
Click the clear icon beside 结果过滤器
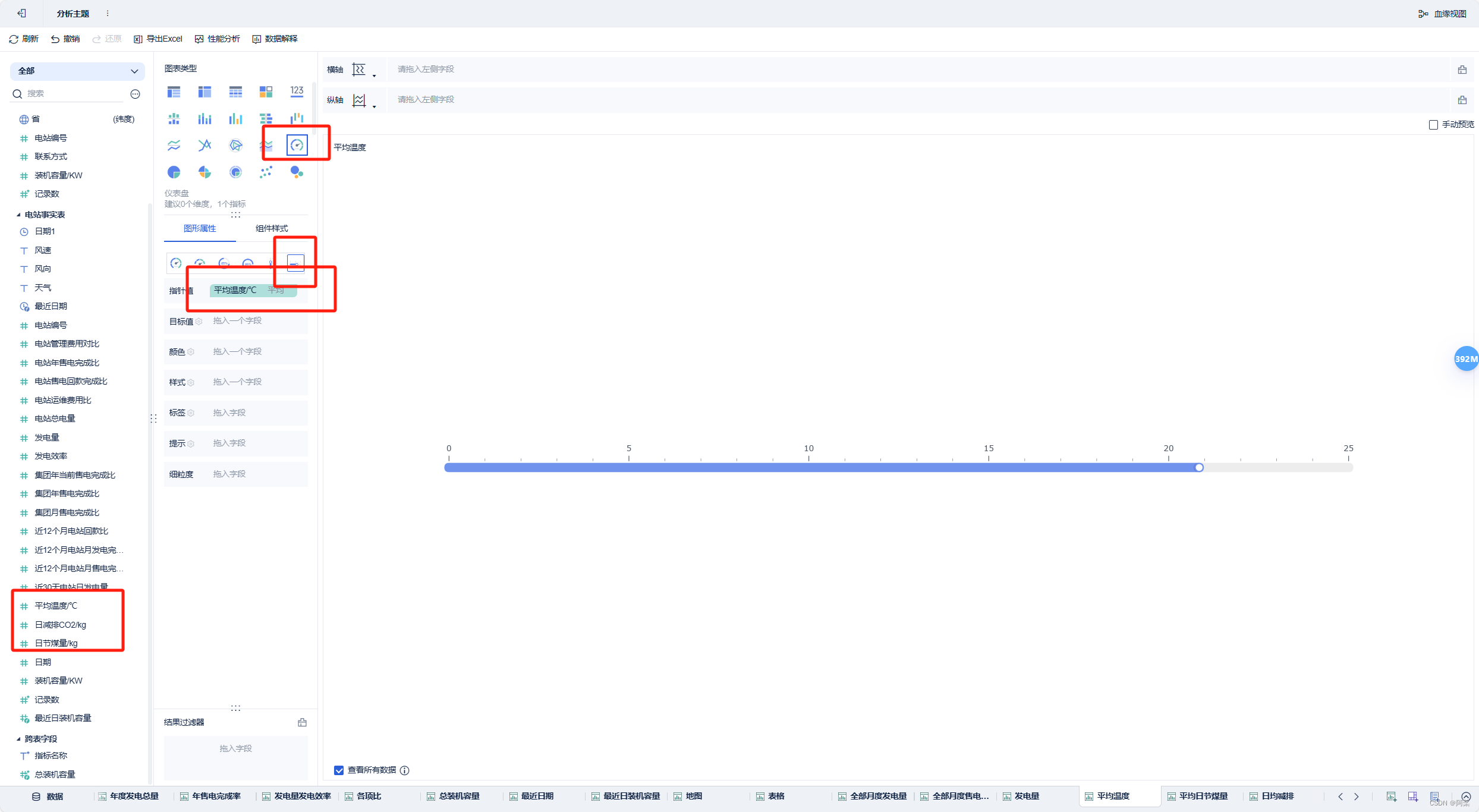coord(302,722)
